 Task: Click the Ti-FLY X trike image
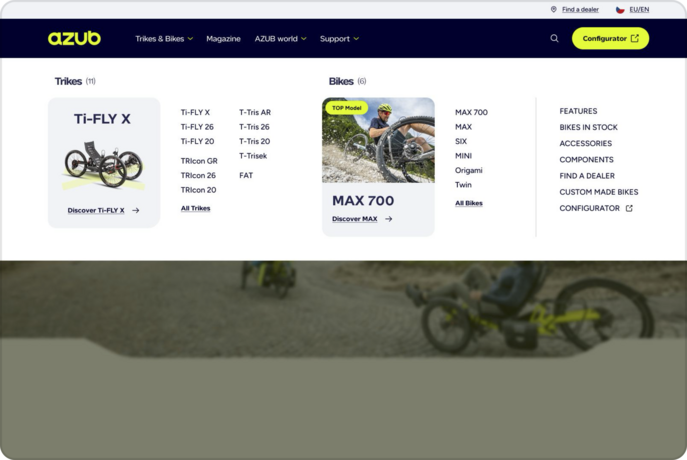103,164
